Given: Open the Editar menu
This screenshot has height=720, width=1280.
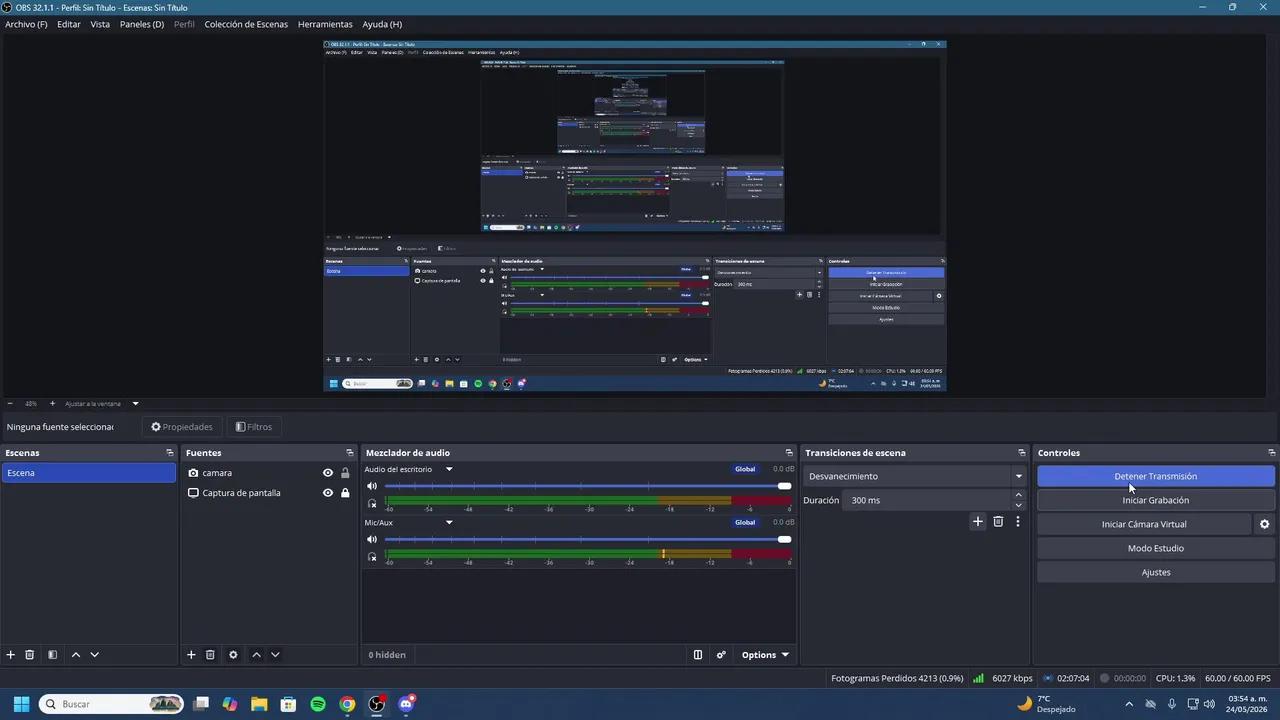Looking at the screenshot, I should click(69, 24).
